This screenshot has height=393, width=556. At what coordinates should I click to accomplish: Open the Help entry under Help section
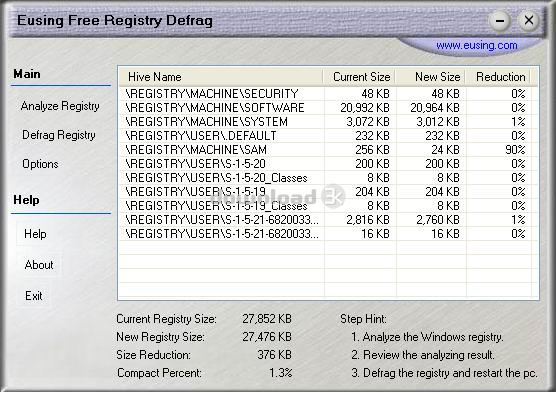coord(35,234)
